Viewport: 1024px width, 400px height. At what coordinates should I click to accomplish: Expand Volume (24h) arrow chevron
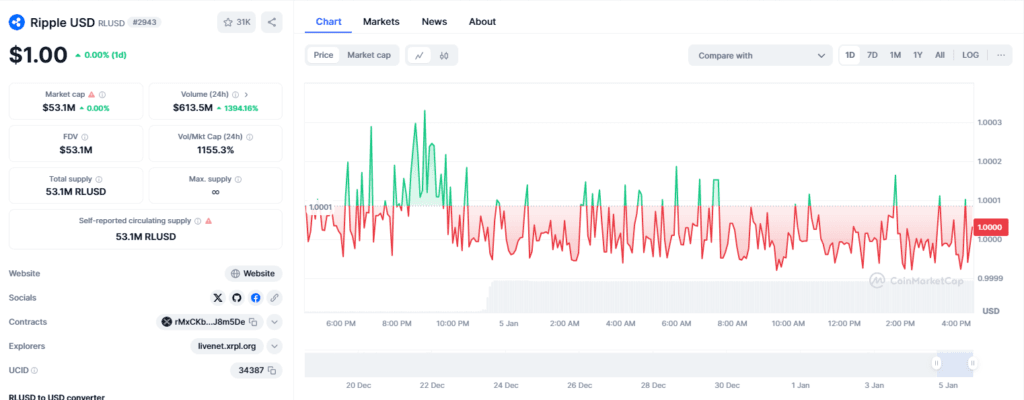(x=246, y=94)
